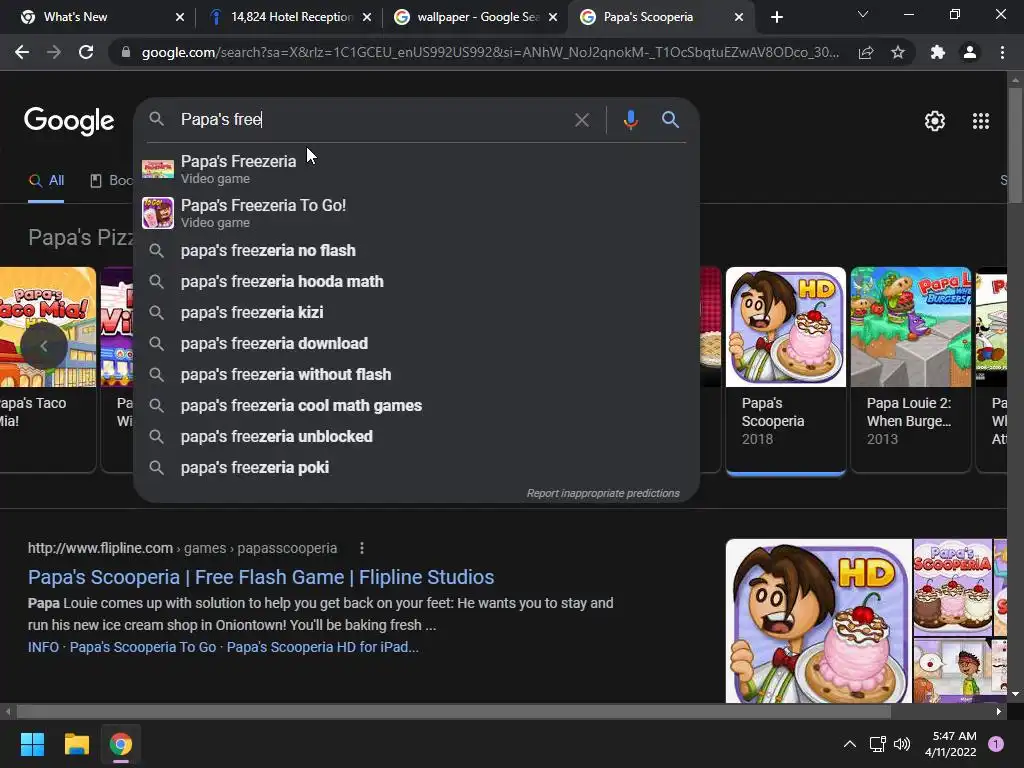Click Report inappropriate predictions link
The height and width of the screenshot is (768, 1024).
click(603, 494)
